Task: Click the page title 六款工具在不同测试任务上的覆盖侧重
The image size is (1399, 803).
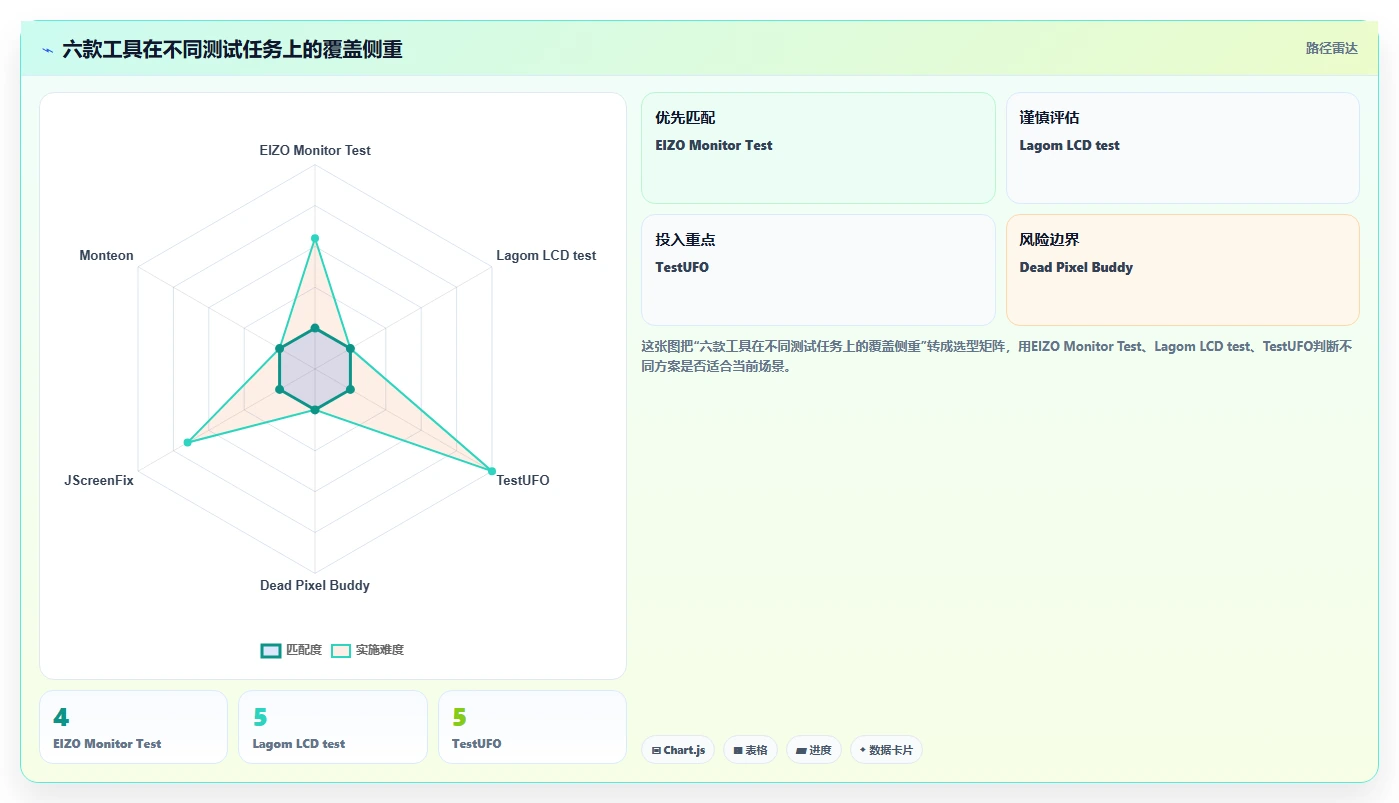Action: (x=232, y=49)
